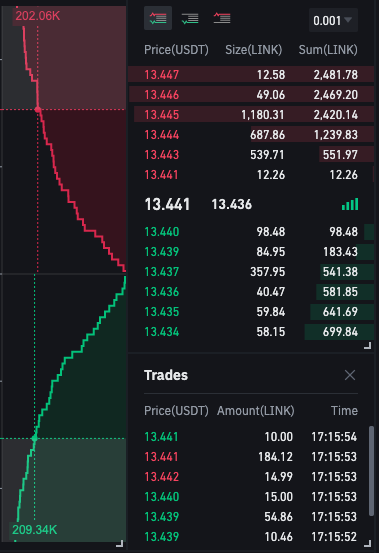Close the Trades panel
Viewport: 379px width, 553px height.
point(350,375)
